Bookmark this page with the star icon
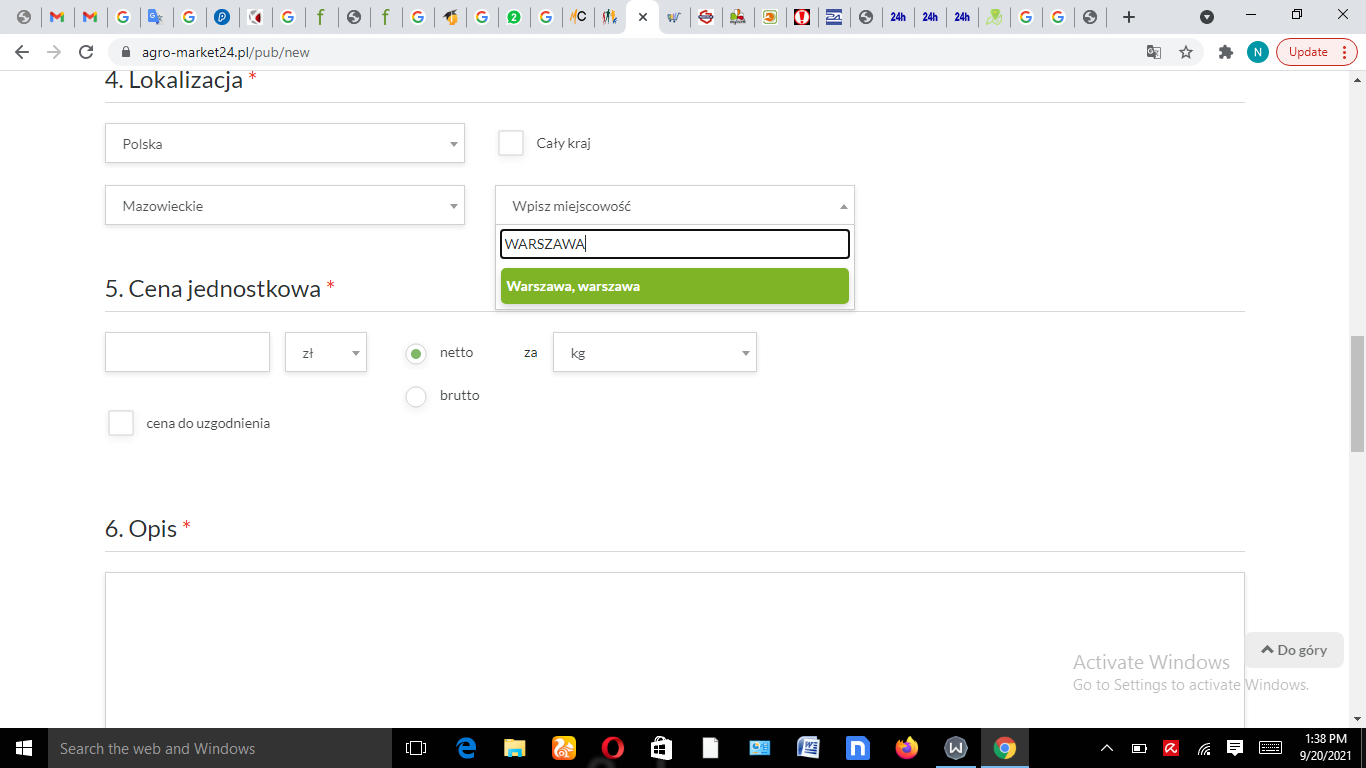1366x768 pixels. pyautogui.click(x=1186, y=52)
